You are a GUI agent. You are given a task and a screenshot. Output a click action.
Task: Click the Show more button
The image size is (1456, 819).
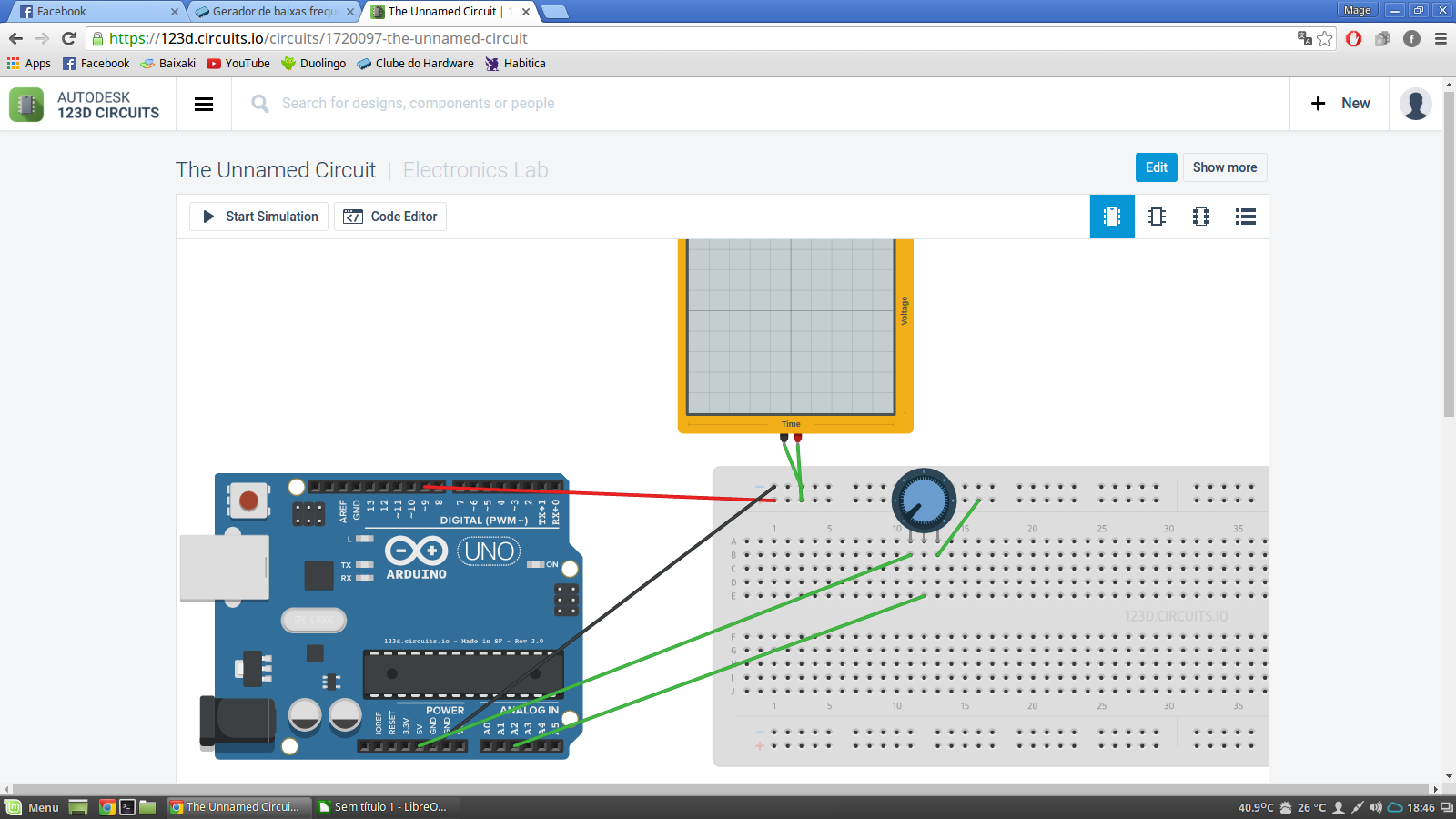[1225, 167]
